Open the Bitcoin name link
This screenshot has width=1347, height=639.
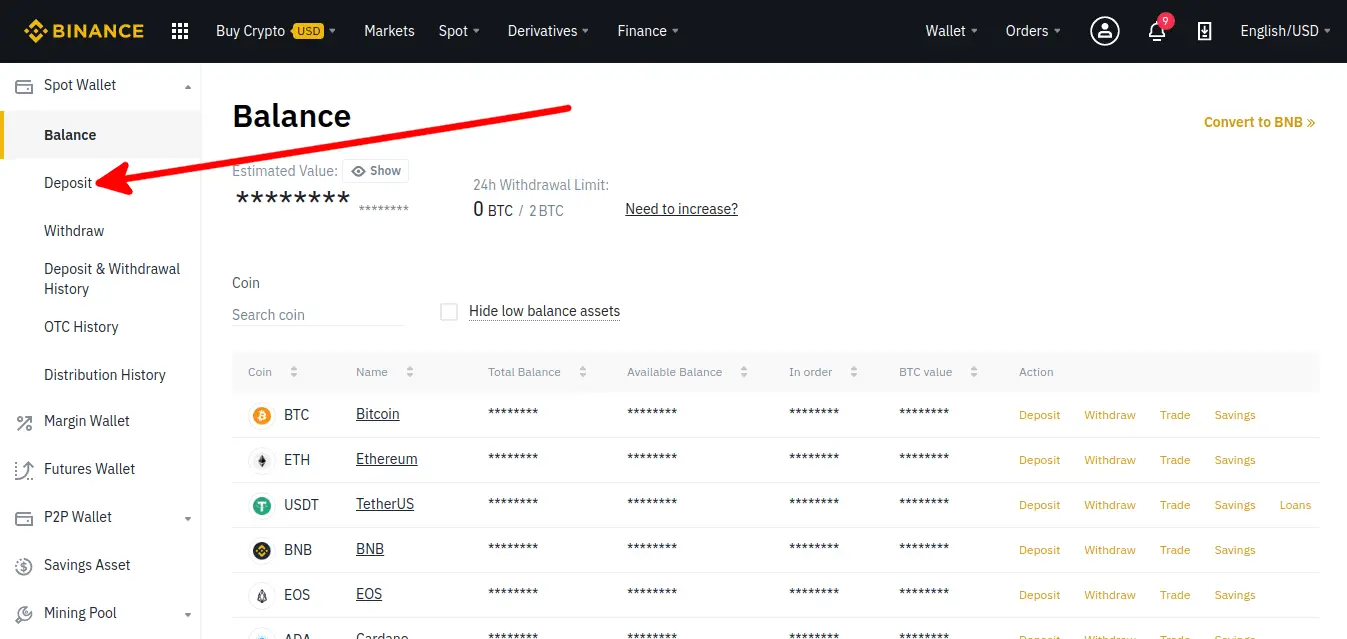[377, 414]
